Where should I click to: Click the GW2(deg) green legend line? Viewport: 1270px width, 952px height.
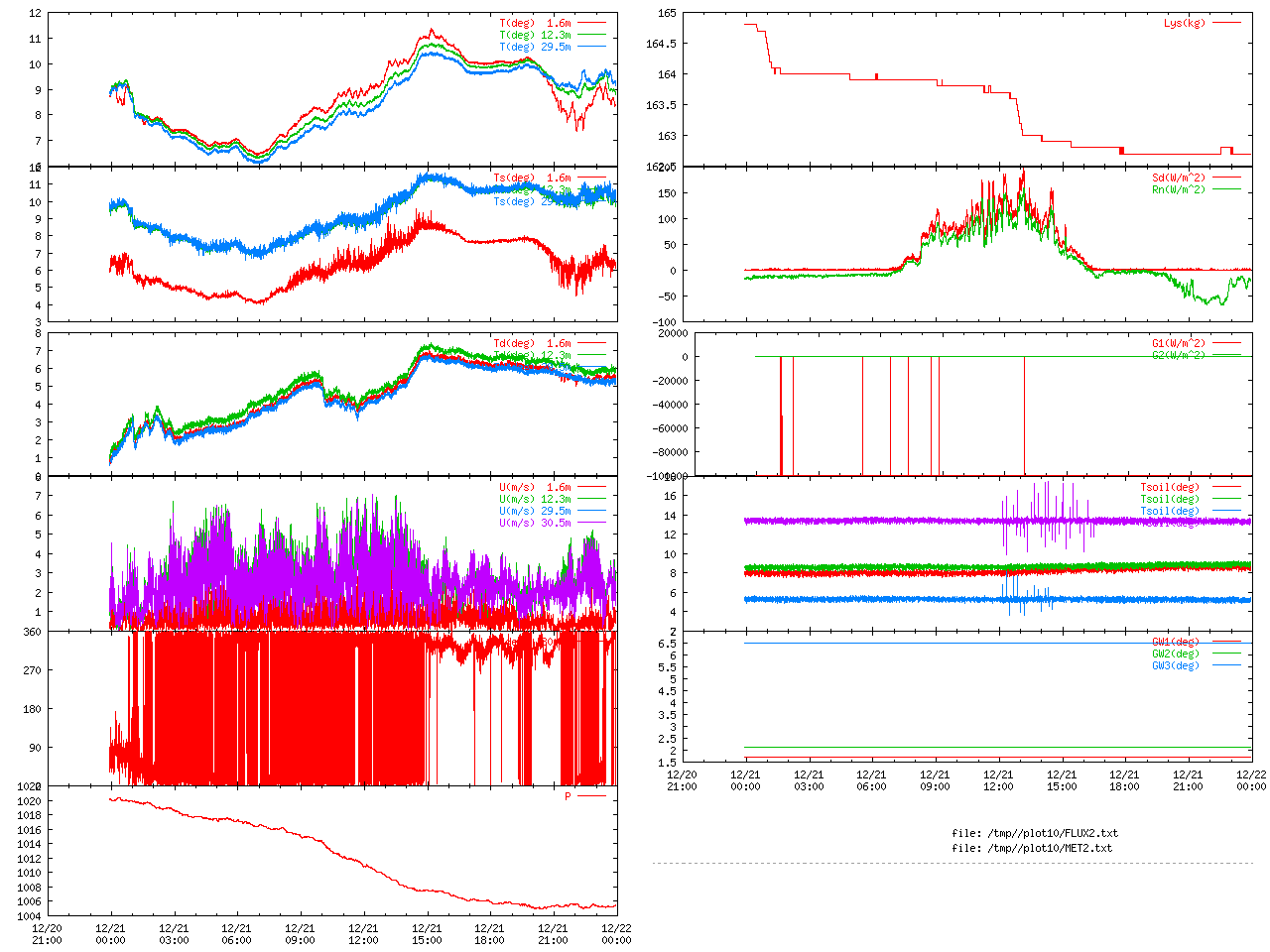click(x=1226, y=654)
